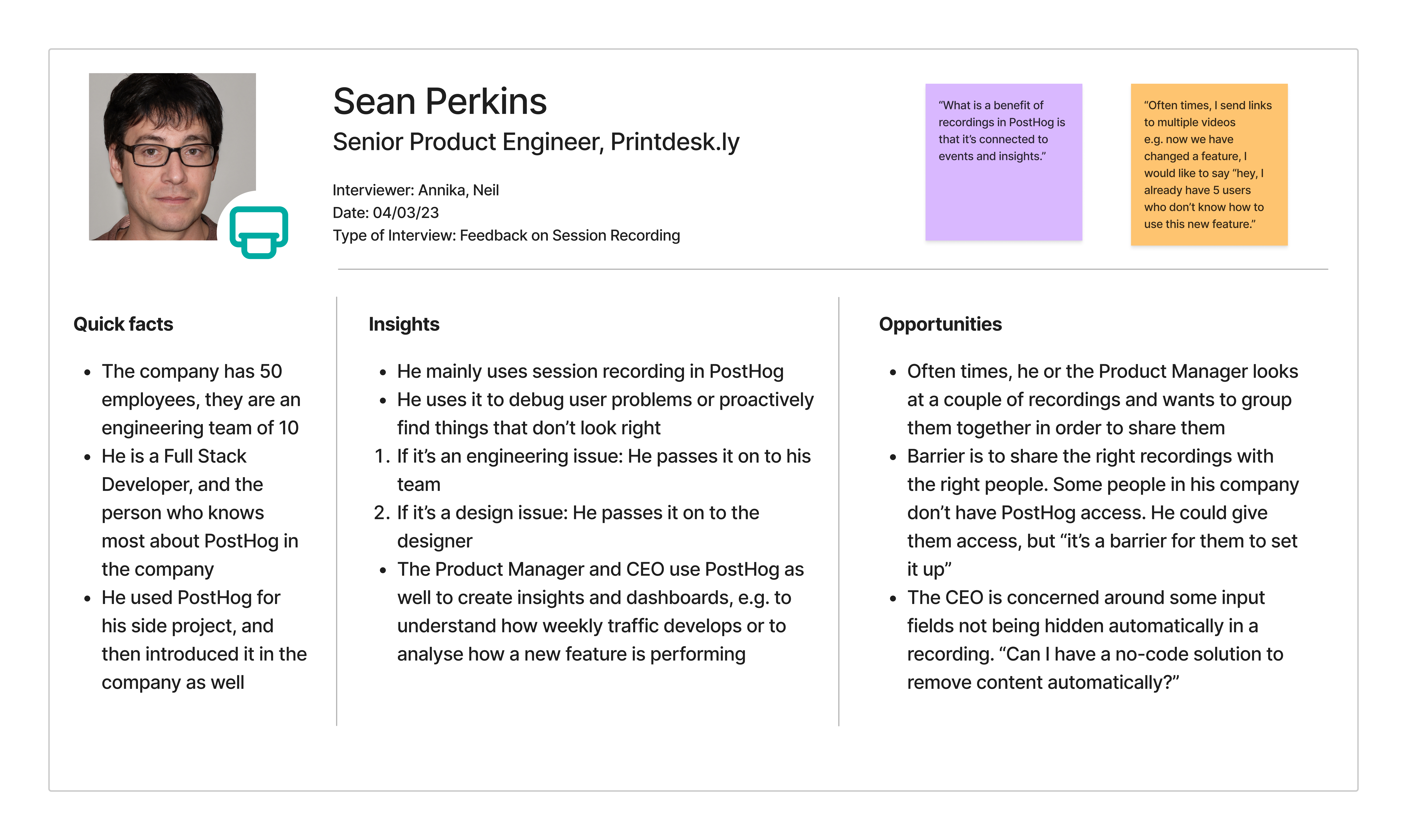The height and width of the screenshot is (840, 1407).
Task: Select the "Quick facts" heading
Action: [x=123, y=324]
